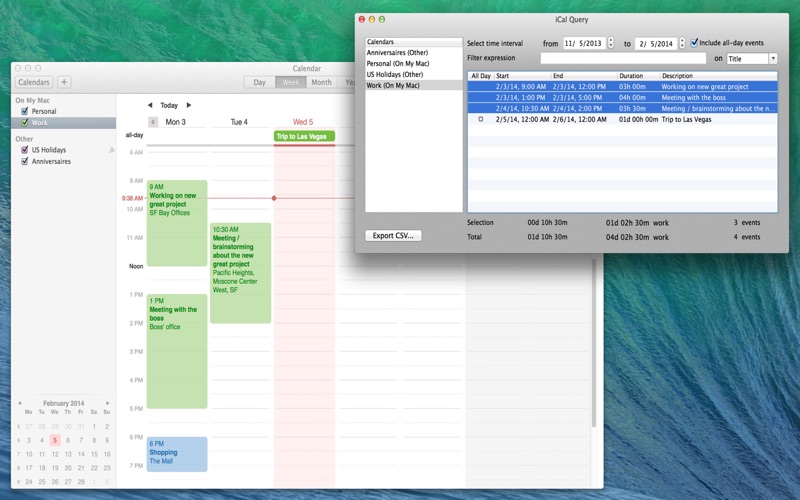Select 14 in February mini calendar
800x500 pixels.
[x=81, y=454]
